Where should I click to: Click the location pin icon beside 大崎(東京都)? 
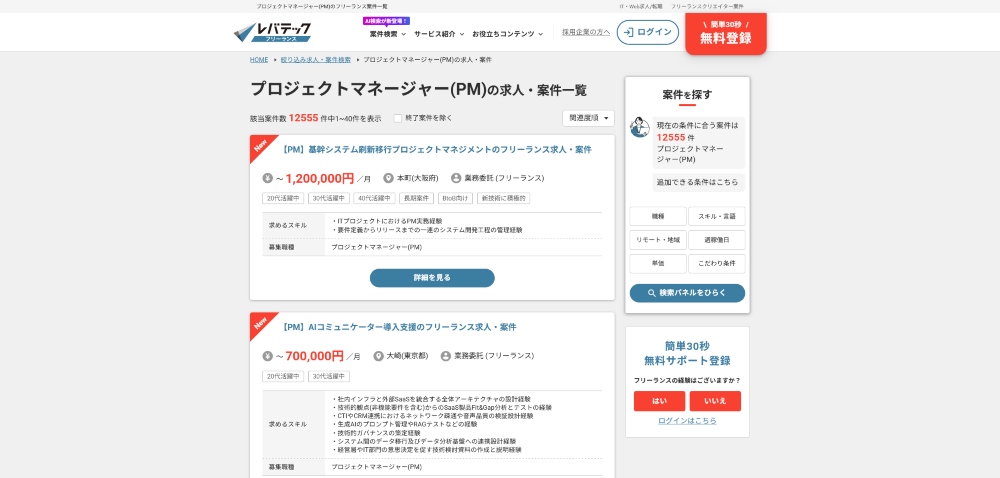point(379,356)
